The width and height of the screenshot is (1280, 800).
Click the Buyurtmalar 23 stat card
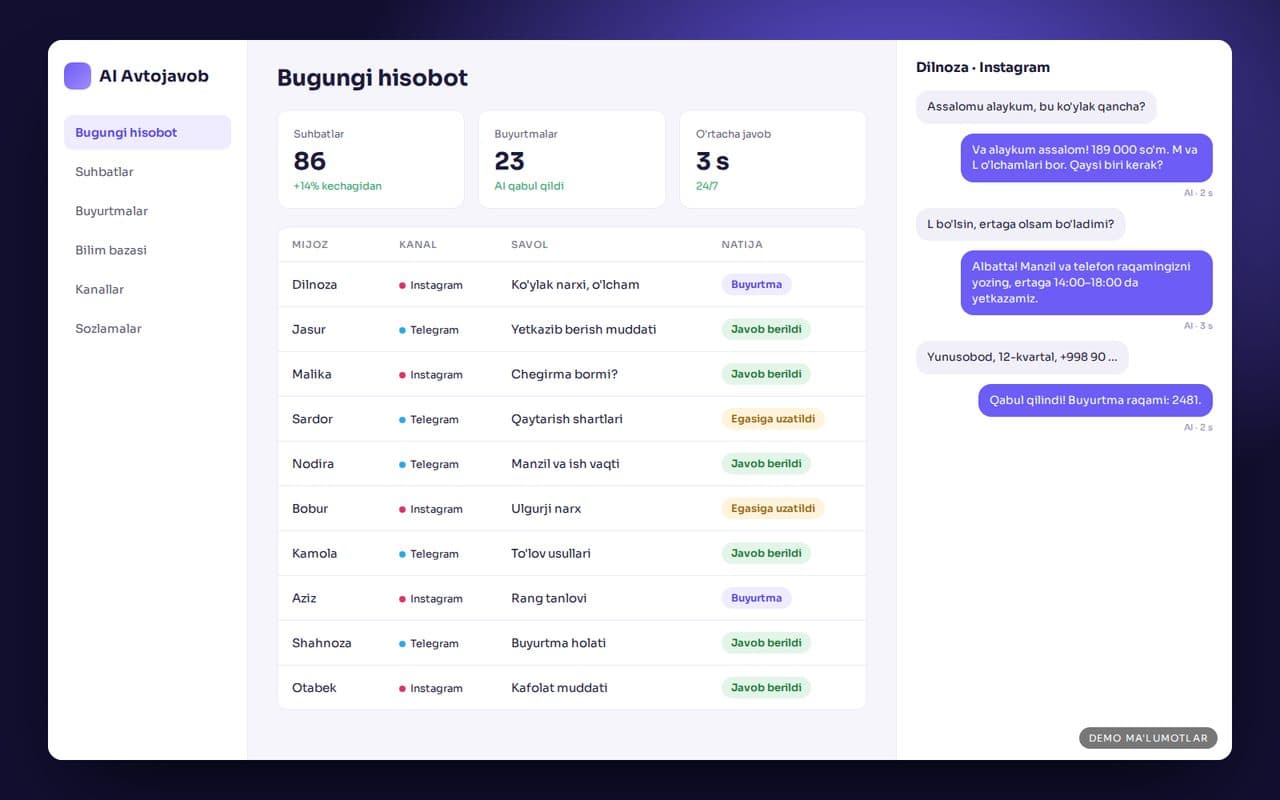pos(572,159)
